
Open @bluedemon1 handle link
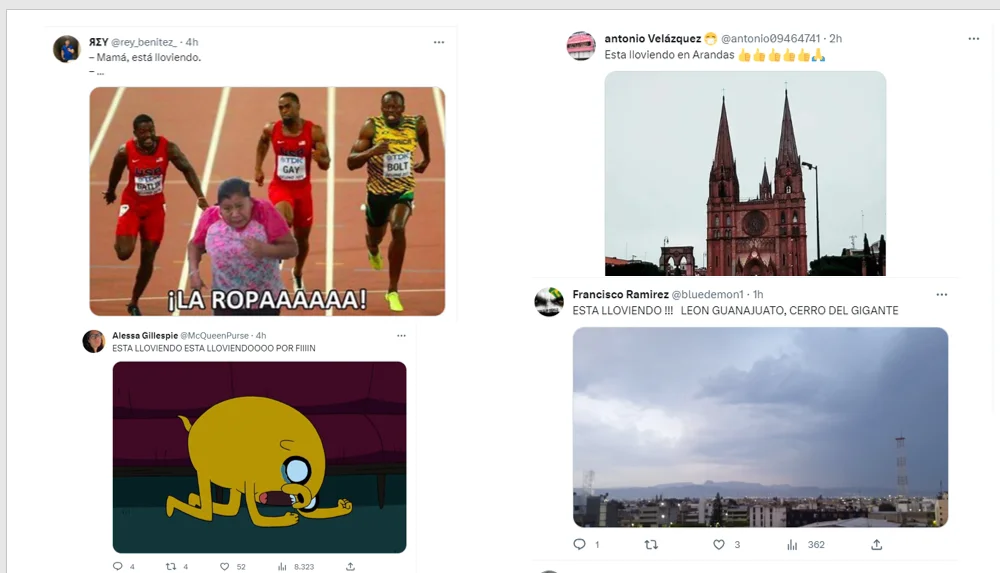(x=707, y=295)
